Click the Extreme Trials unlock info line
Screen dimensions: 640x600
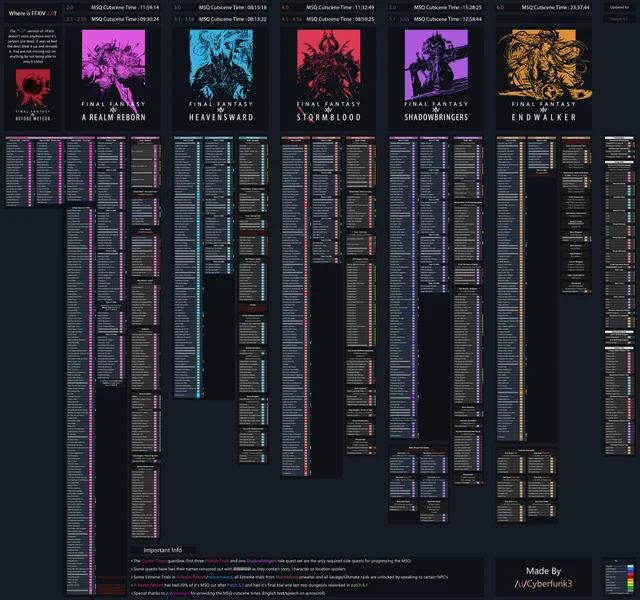click(x=291, y=577)
